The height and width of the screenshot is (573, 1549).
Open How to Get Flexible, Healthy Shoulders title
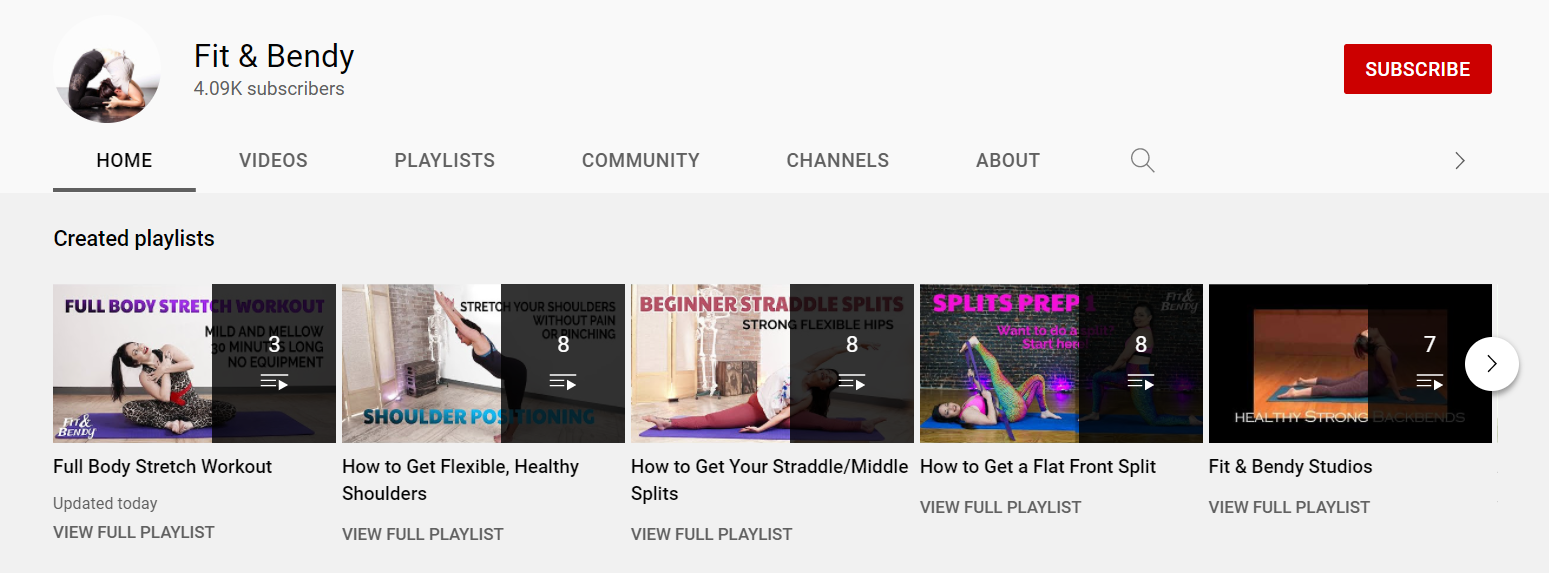tap(461, 480)
